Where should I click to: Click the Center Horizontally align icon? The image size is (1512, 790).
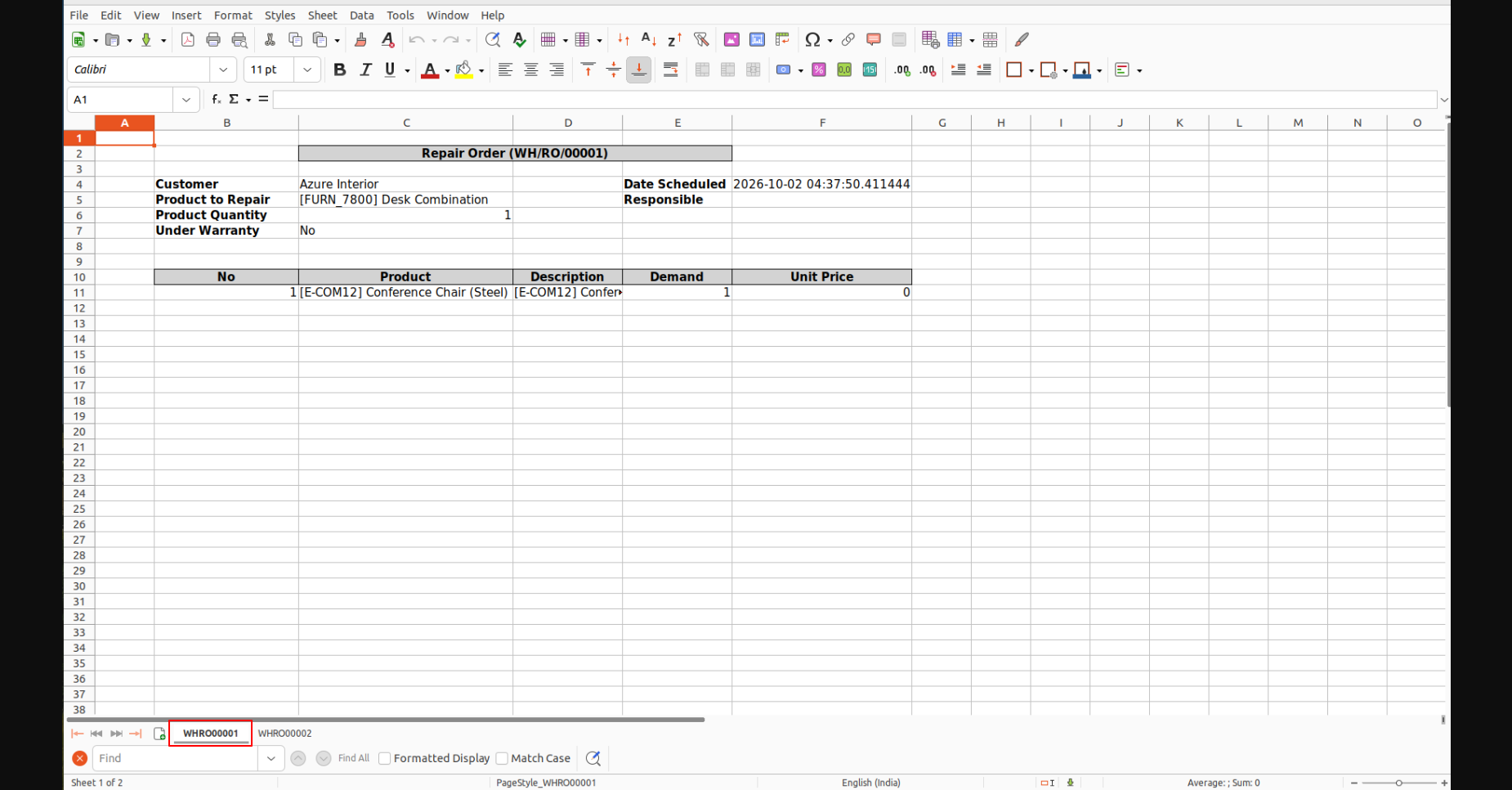pyautogui.click(x=530, y=70)
